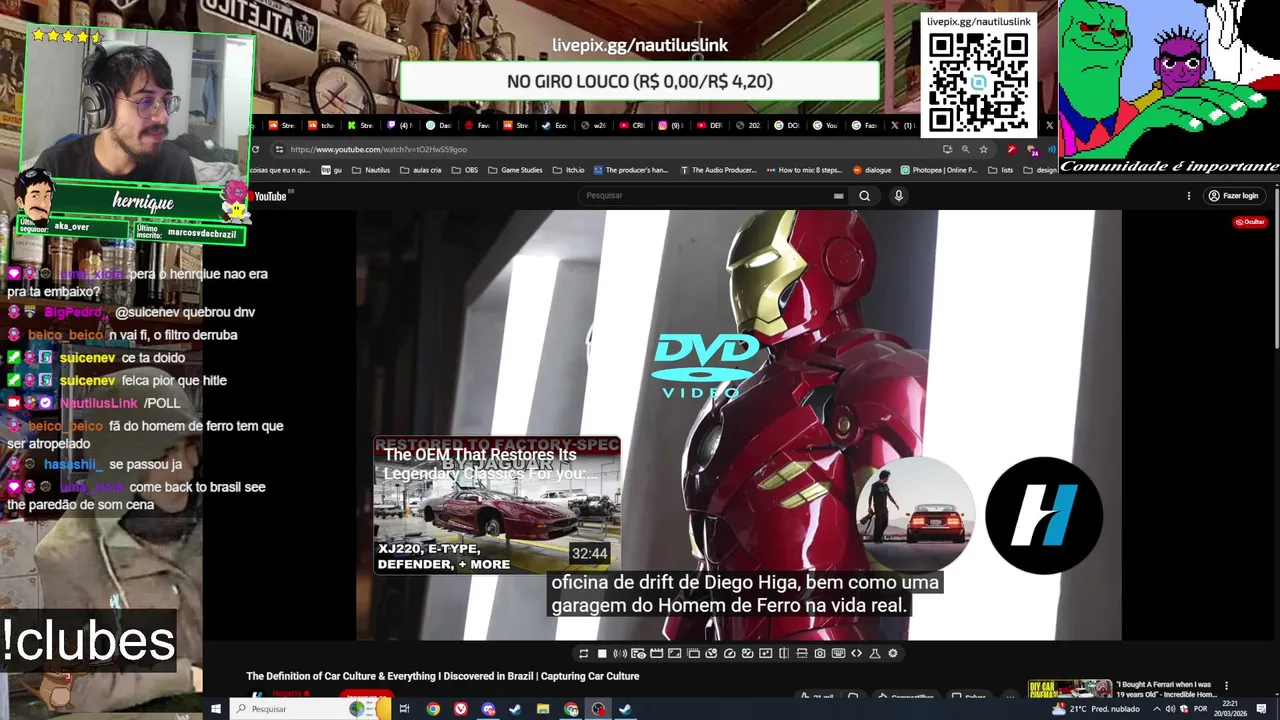Open the OBS bookmarks folder
The width and height of the screenshot is (1280, 720).
pos(464,170)
